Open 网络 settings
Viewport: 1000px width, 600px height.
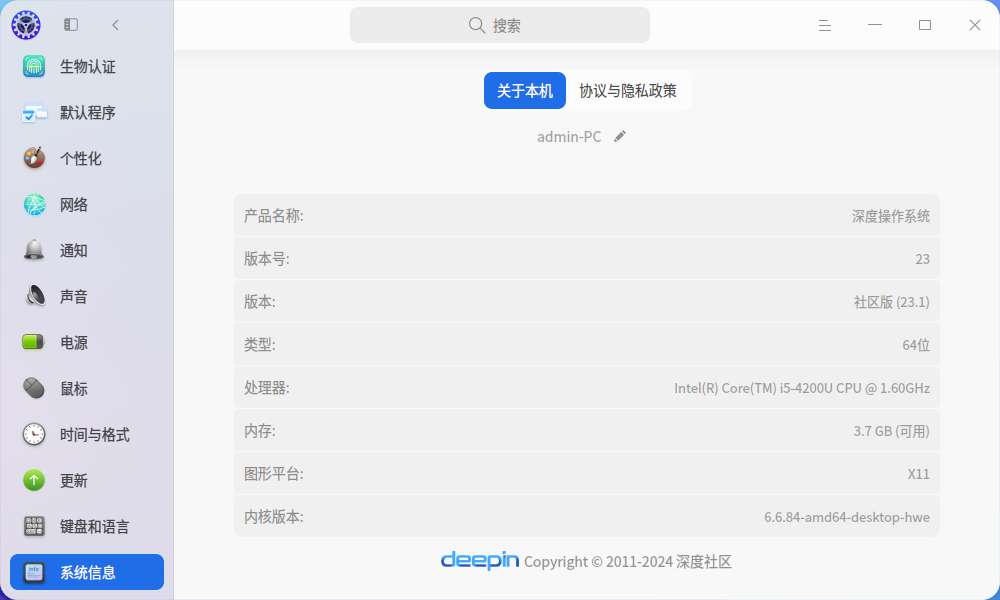[x=87, y=205]
